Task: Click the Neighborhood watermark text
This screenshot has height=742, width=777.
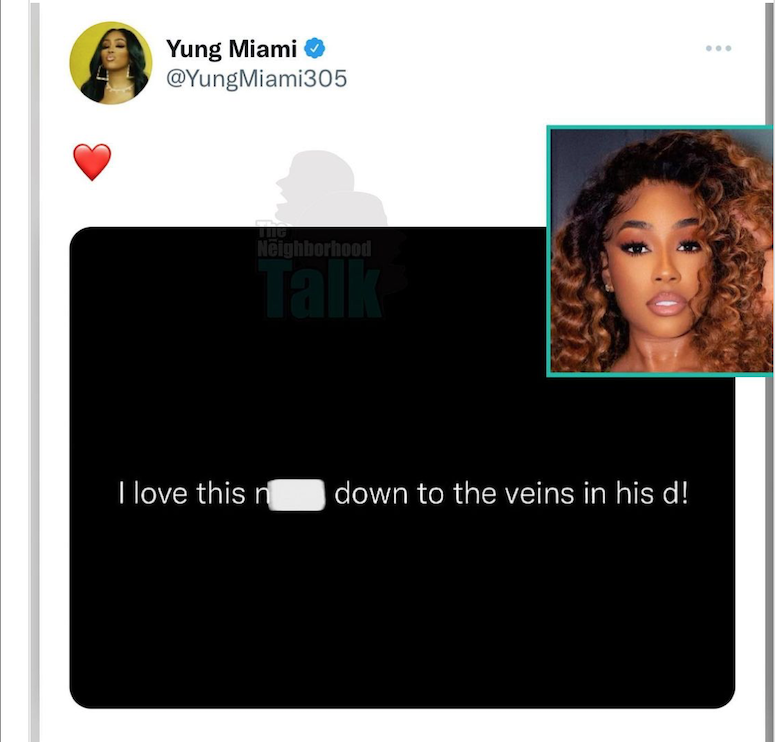Action: click(314, 248)
